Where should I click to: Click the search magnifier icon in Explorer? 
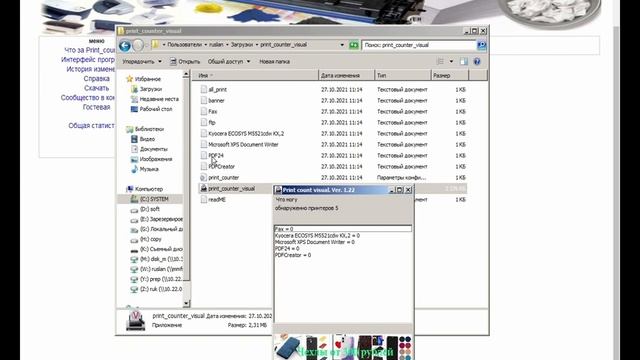pos(482,45)
